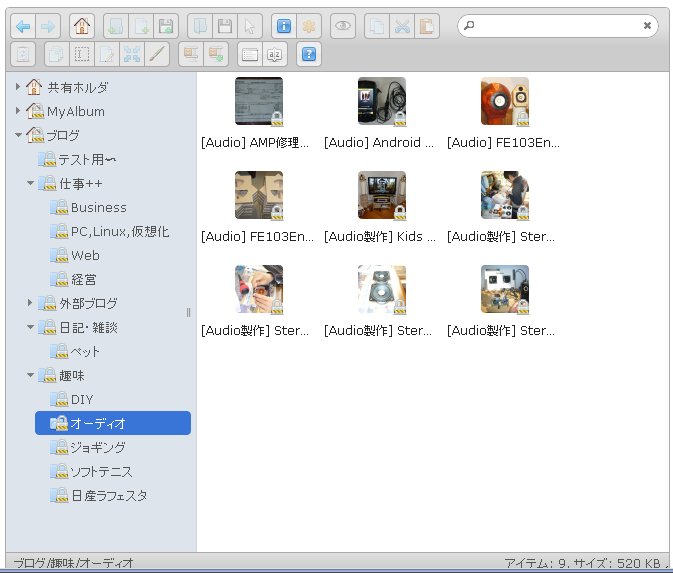Collapse the 仕事++ folder tree

point(30,183)
